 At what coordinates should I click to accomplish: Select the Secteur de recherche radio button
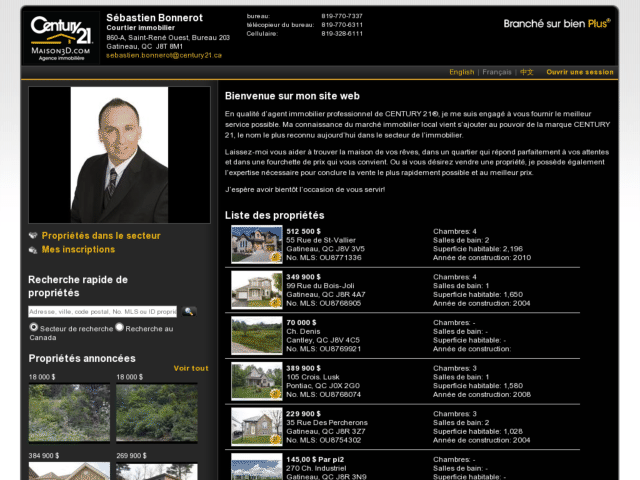[34, 327]
